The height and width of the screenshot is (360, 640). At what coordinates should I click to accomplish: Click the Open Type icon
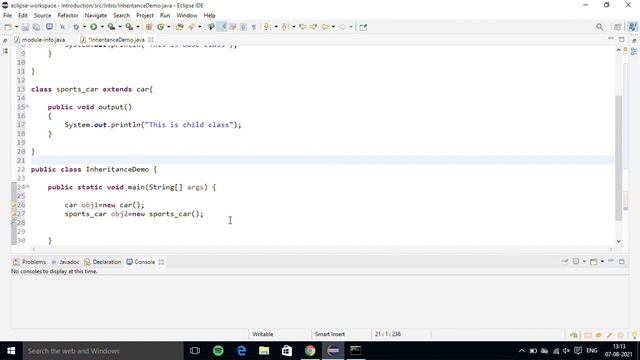[180, 27]
